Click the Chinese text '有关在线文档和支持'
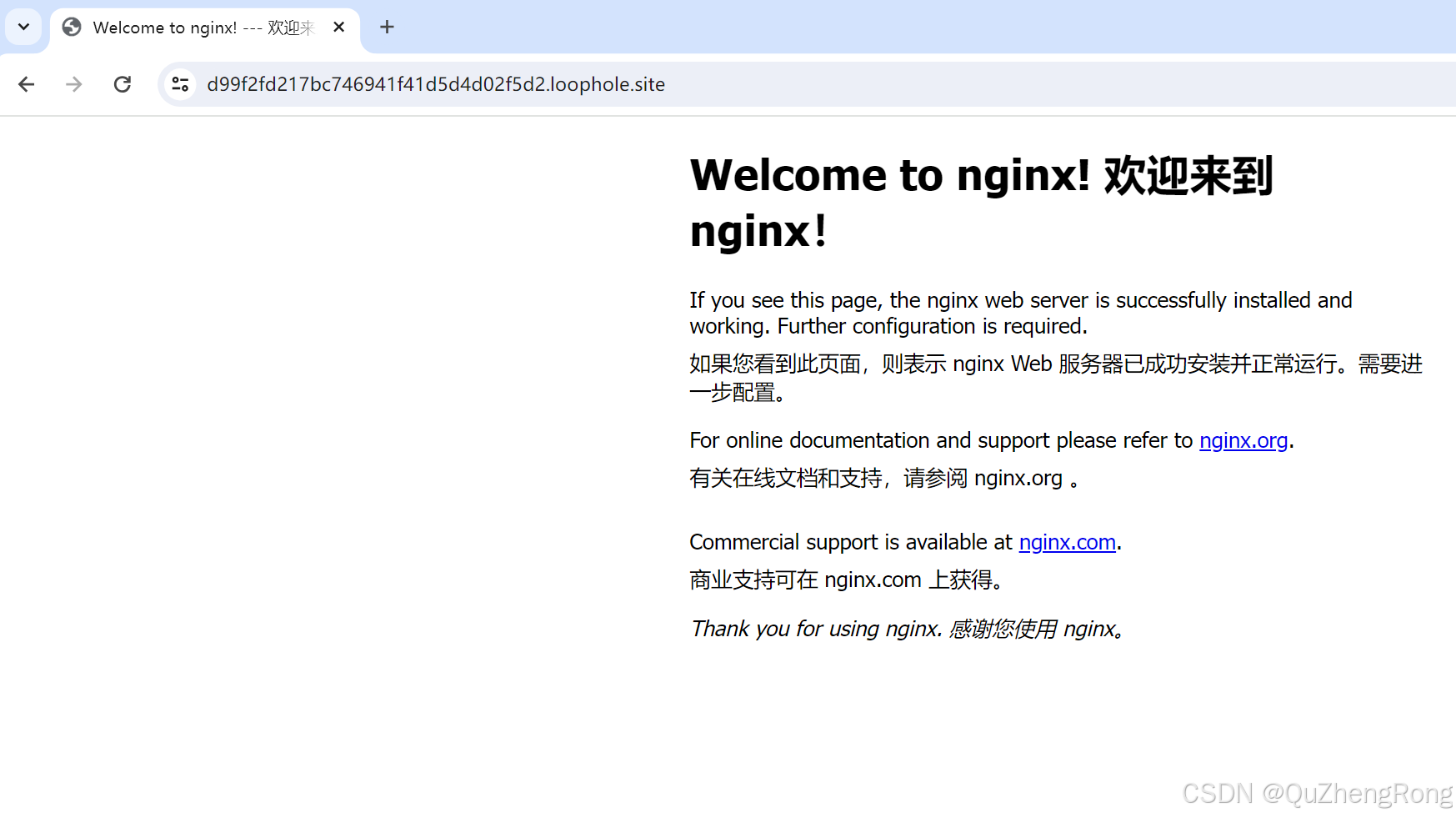1456x818 pixels. point(884,478)
